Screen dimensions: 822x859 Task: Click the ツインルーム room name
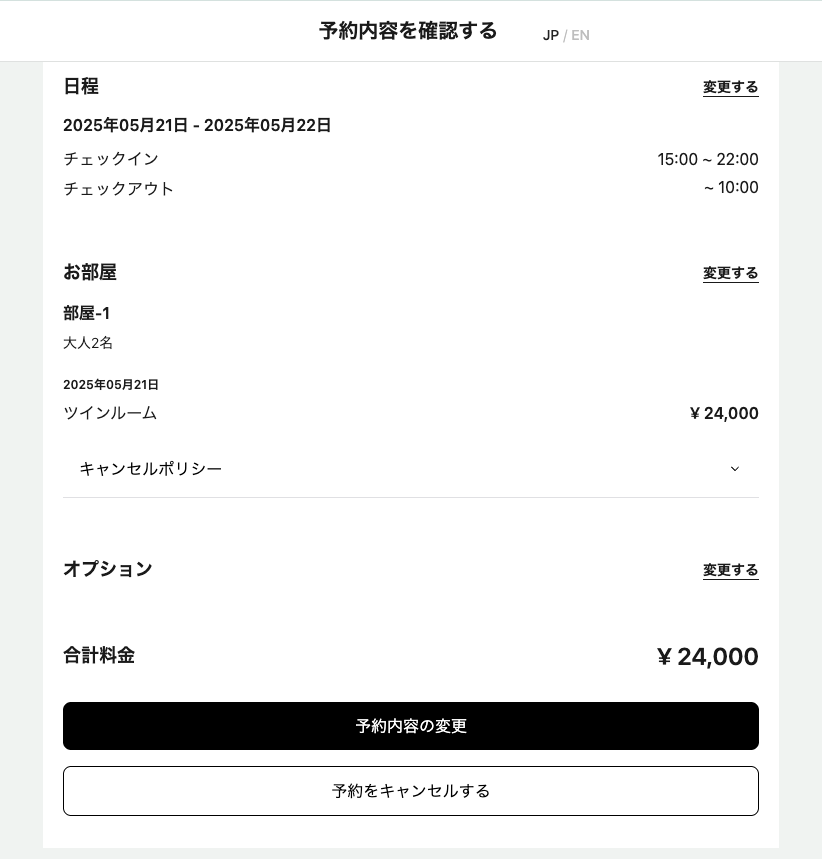coord(110,413)
